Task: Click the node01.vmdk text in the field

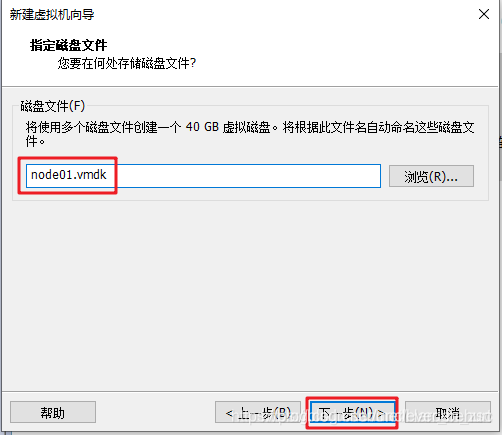Action: [x=68, y=175]
